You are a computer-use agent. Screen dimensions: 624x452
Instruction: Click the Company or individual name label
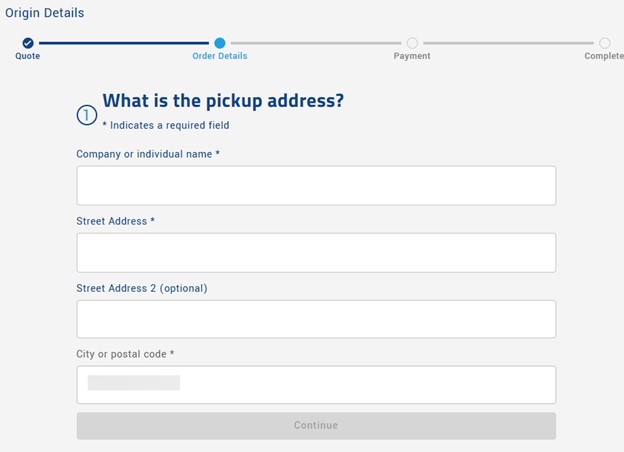[148, 154]
